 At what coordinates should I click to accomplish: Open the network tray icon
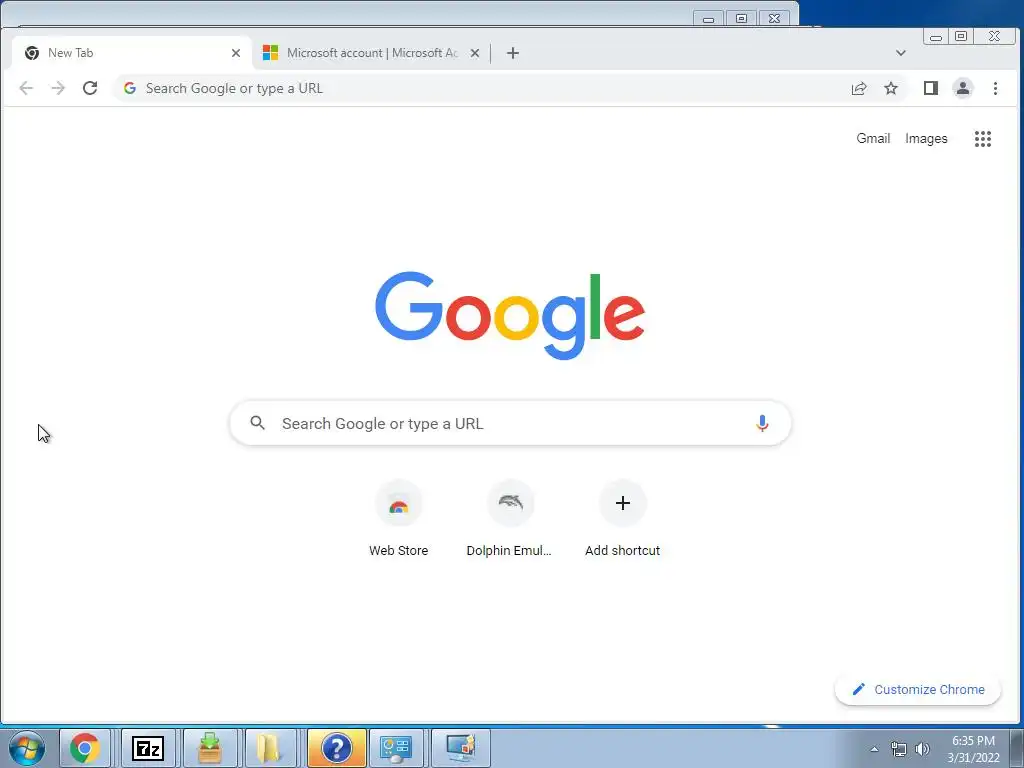[x=899, y=749]
